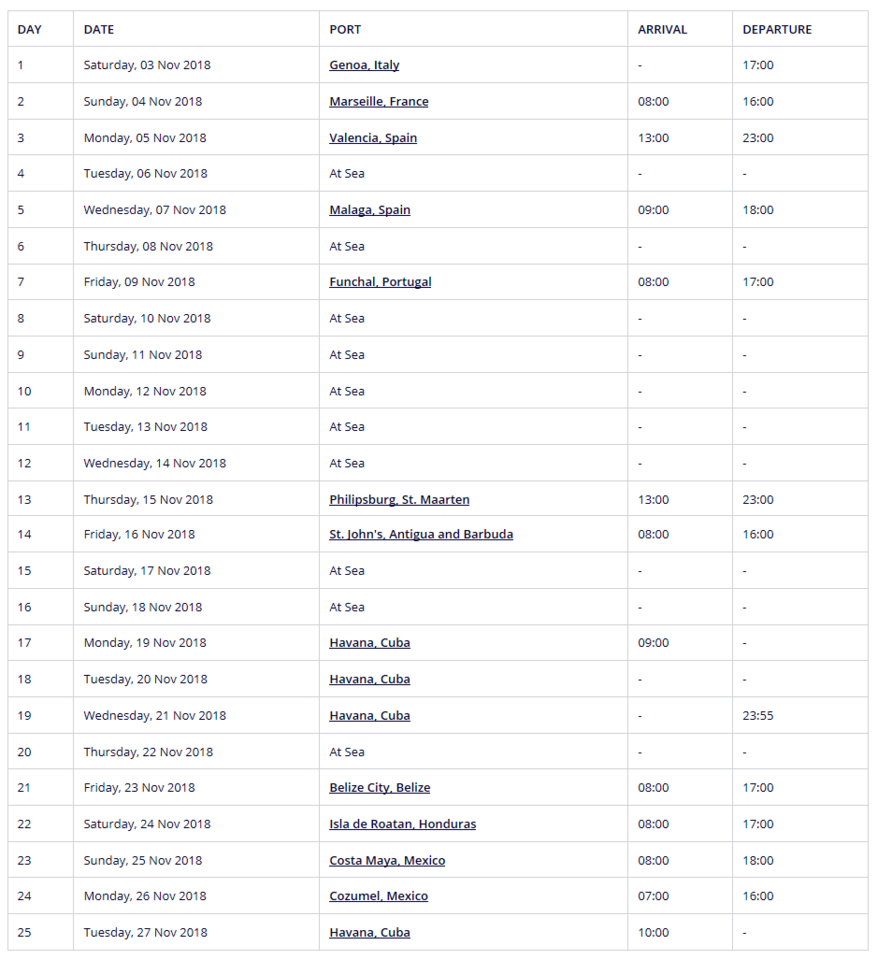Click the Marseille, France port link
The image size is (878, 960).
[378, 101]
